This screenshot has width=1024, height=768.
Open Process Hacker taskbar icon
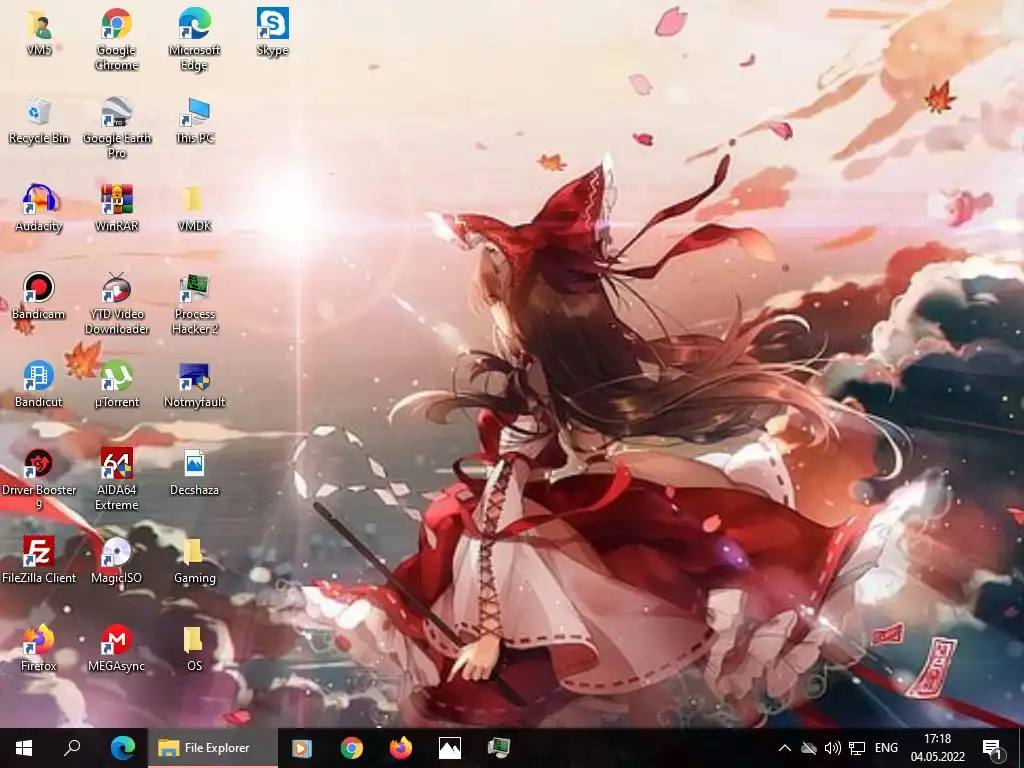pyautogui.click(x=499, y=748)
